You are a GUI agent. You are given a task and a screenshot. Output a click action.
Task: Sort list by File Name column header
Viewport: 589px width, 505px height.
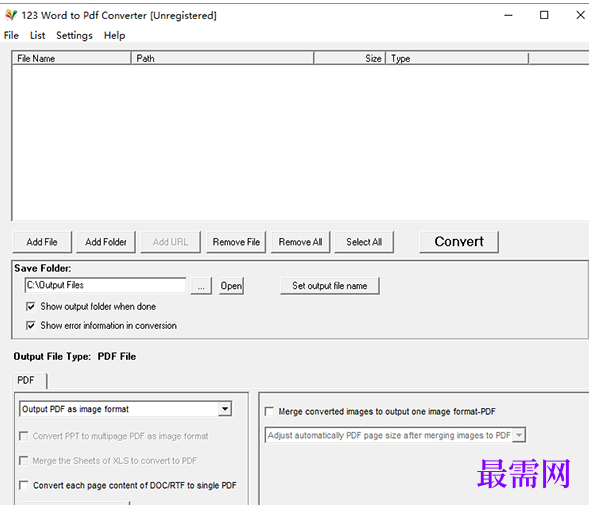pos(72,58)
